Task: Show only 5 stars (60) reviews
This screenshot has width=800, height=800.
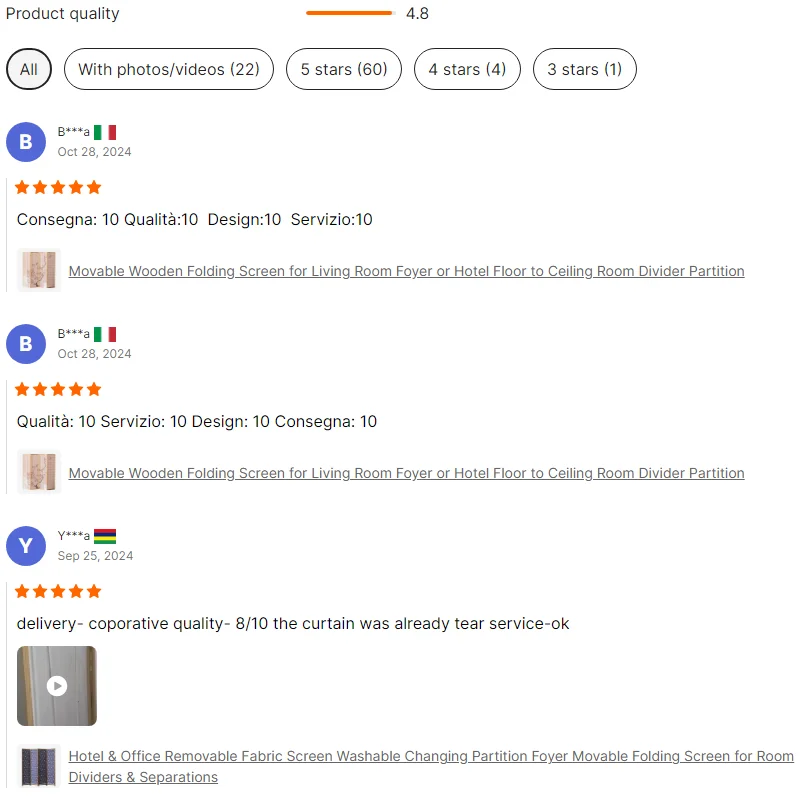Action: point(344,69)
